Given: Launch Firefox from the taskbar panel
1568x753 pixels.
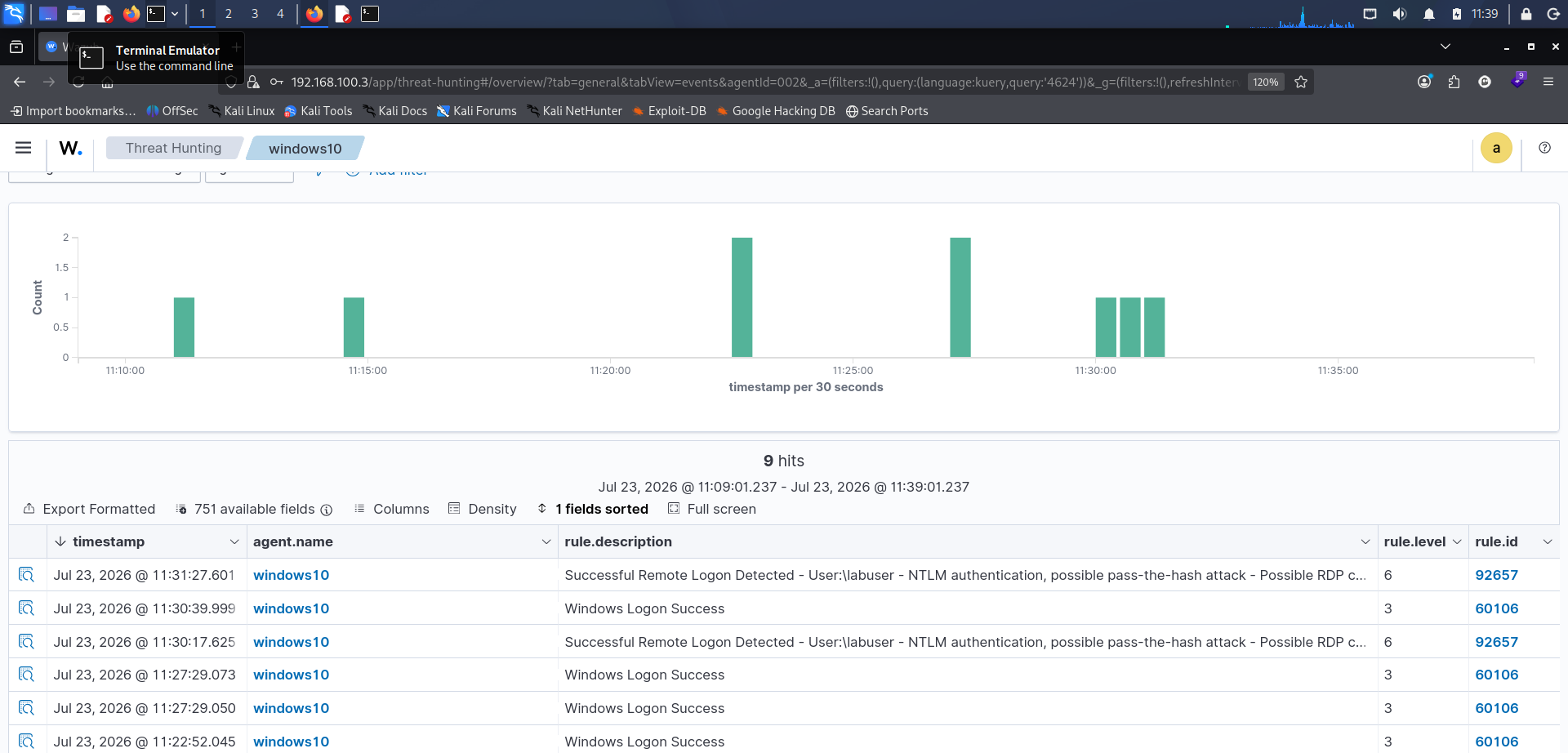Looking at the screenshot, I should pos(131,14).
